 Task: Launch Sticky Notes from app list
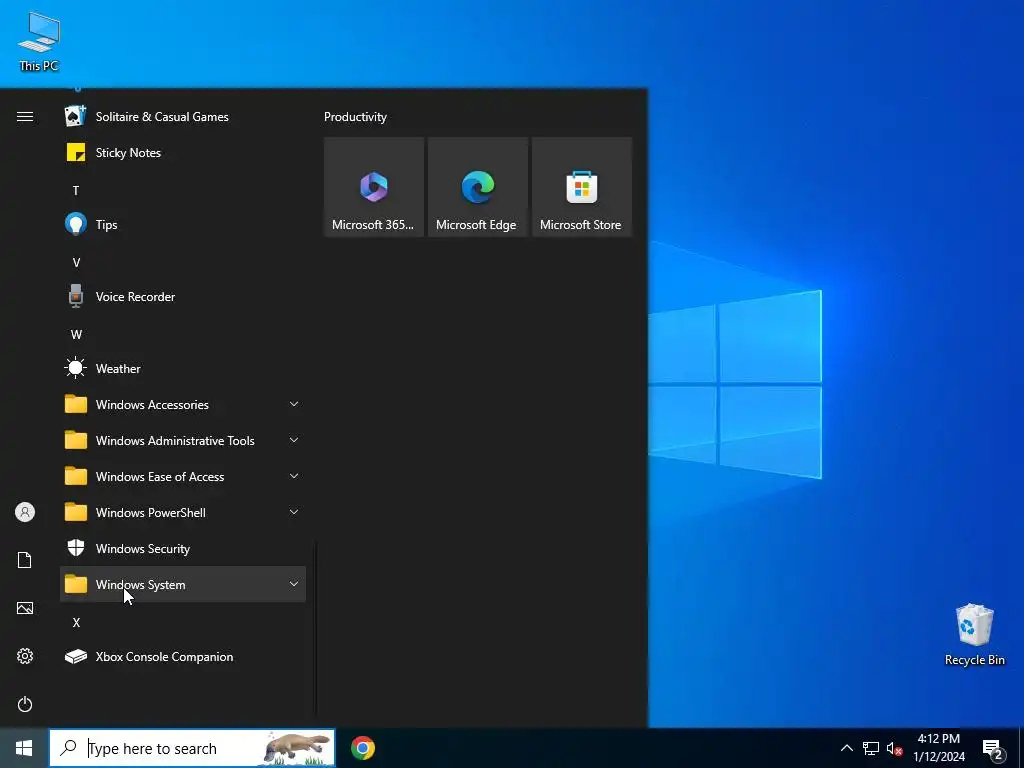click(183, 153)
